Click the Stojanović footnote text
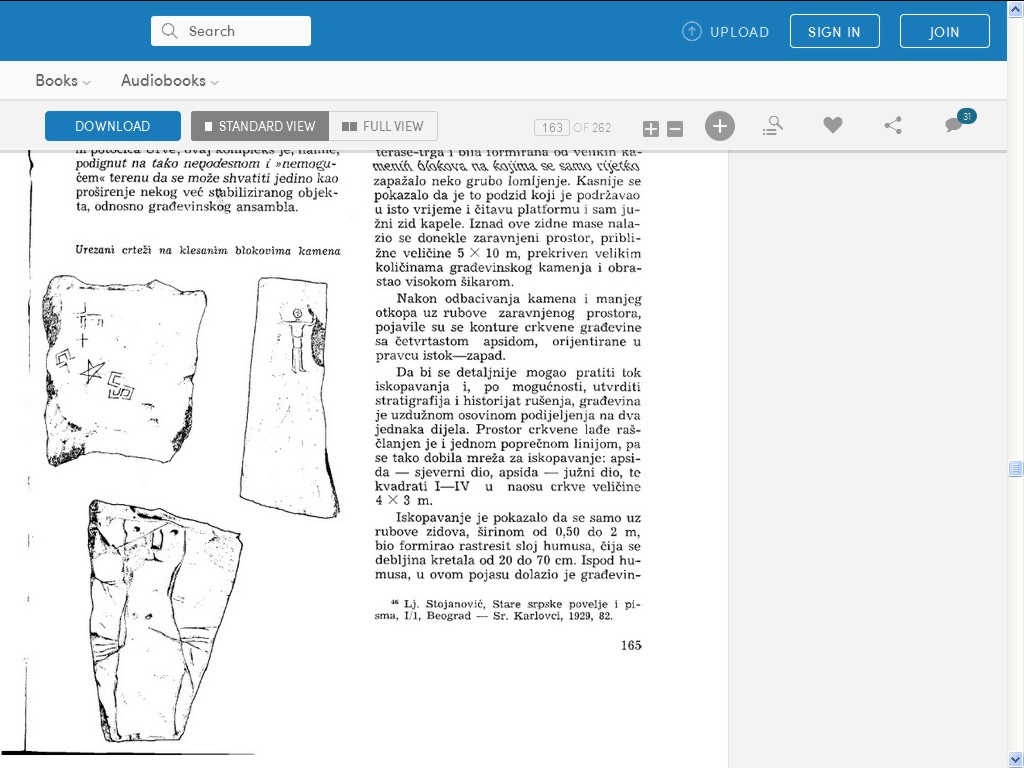1024x768 pixels. [x=508, y=610]
